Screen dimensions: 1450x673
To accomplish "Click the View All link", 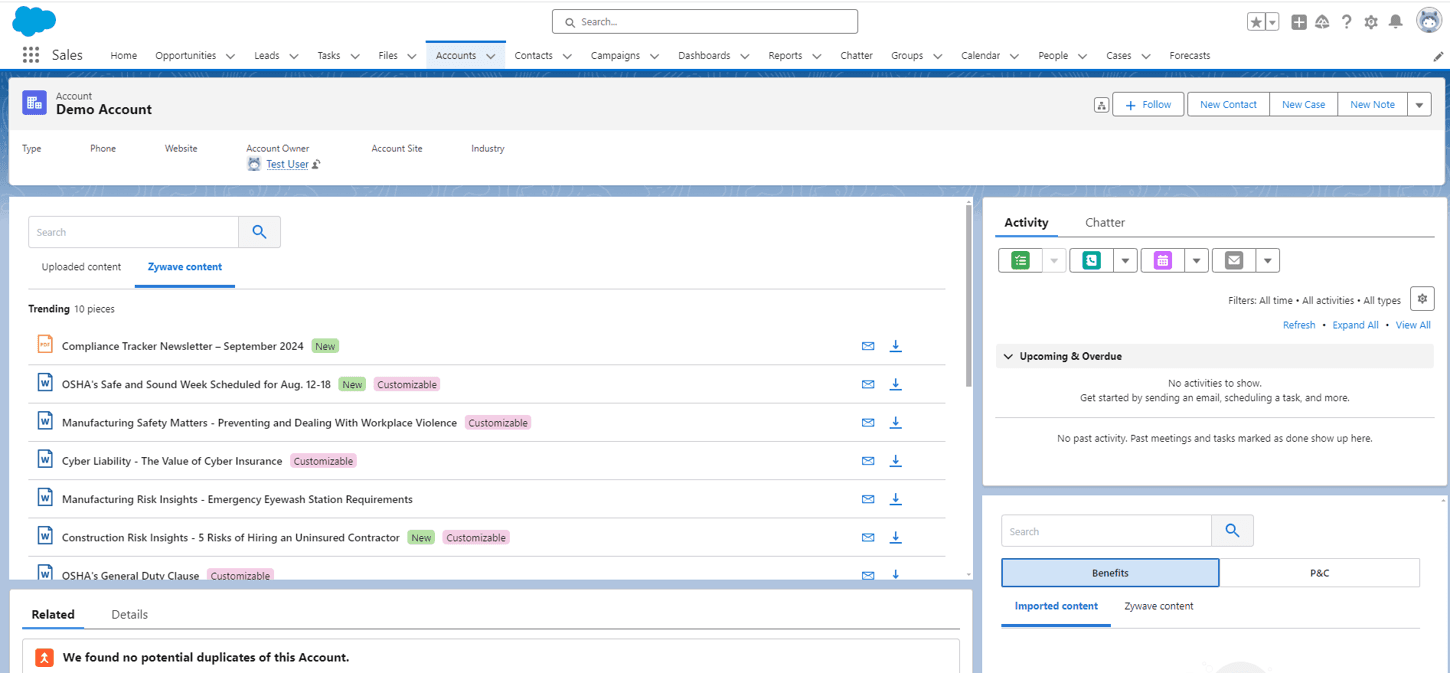I will 1413,325.
